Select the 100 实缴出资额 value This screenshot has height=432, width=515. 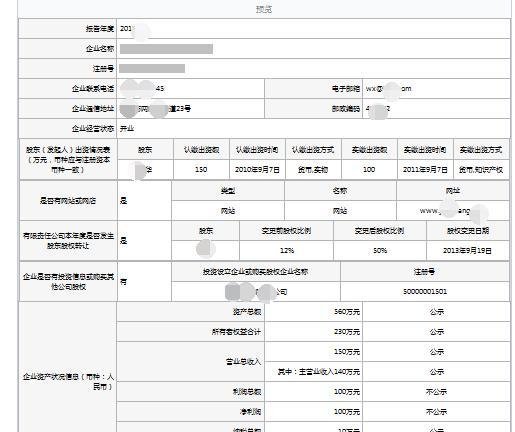coord(369,170)
